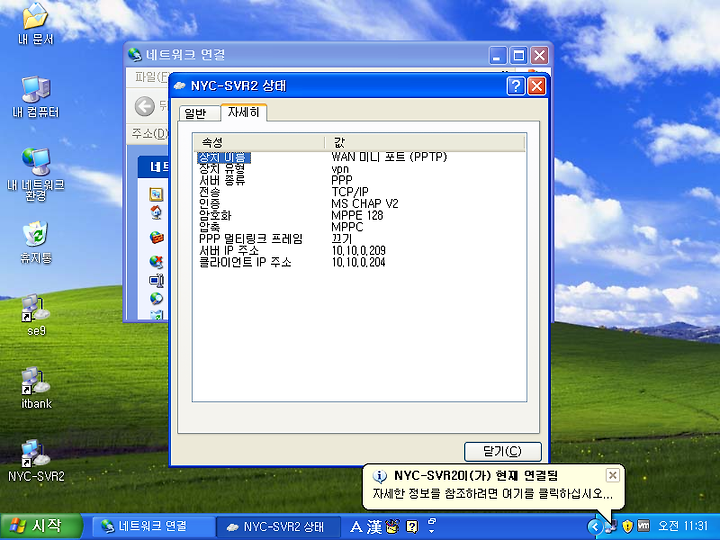Minimize the 네트워크 연결 window
720x540 pixels.
click(498, 56)
